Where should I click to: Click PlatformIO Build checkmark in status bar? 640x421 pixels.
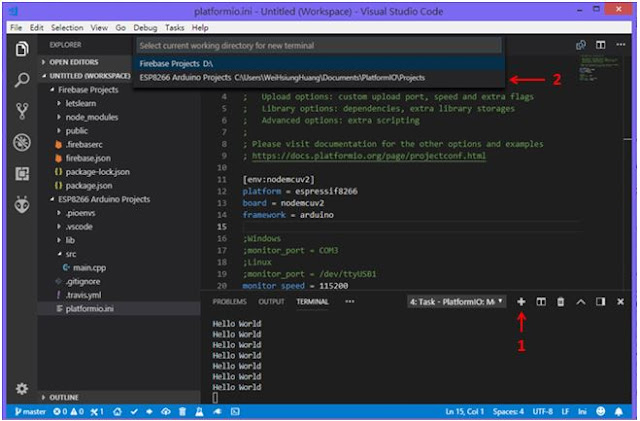[x=134, y=412]
